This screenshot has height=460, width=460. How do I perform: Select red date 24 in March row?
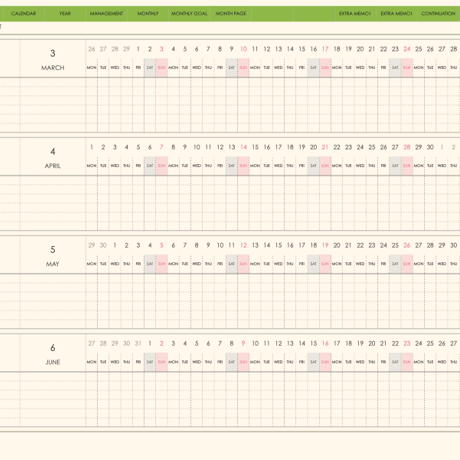tap(407, 49)
